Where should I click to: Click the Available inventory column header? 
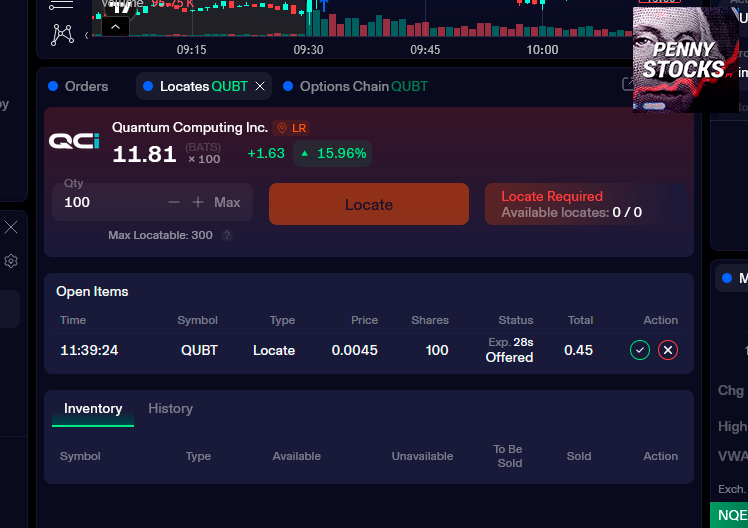click(297, 456)
